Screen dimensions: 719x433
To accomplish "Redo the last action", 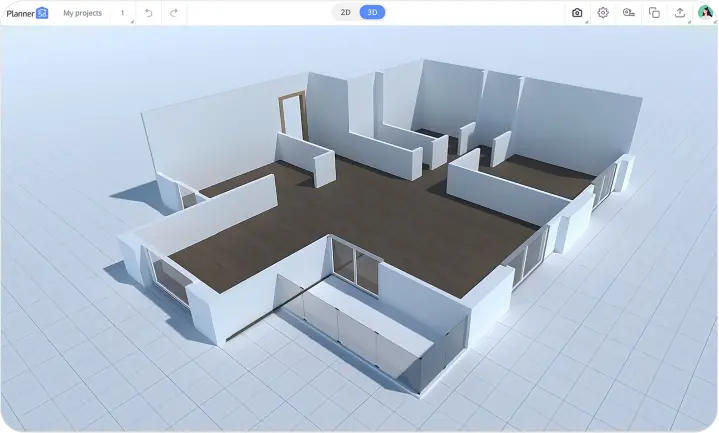I will click(x=174, y=13).
